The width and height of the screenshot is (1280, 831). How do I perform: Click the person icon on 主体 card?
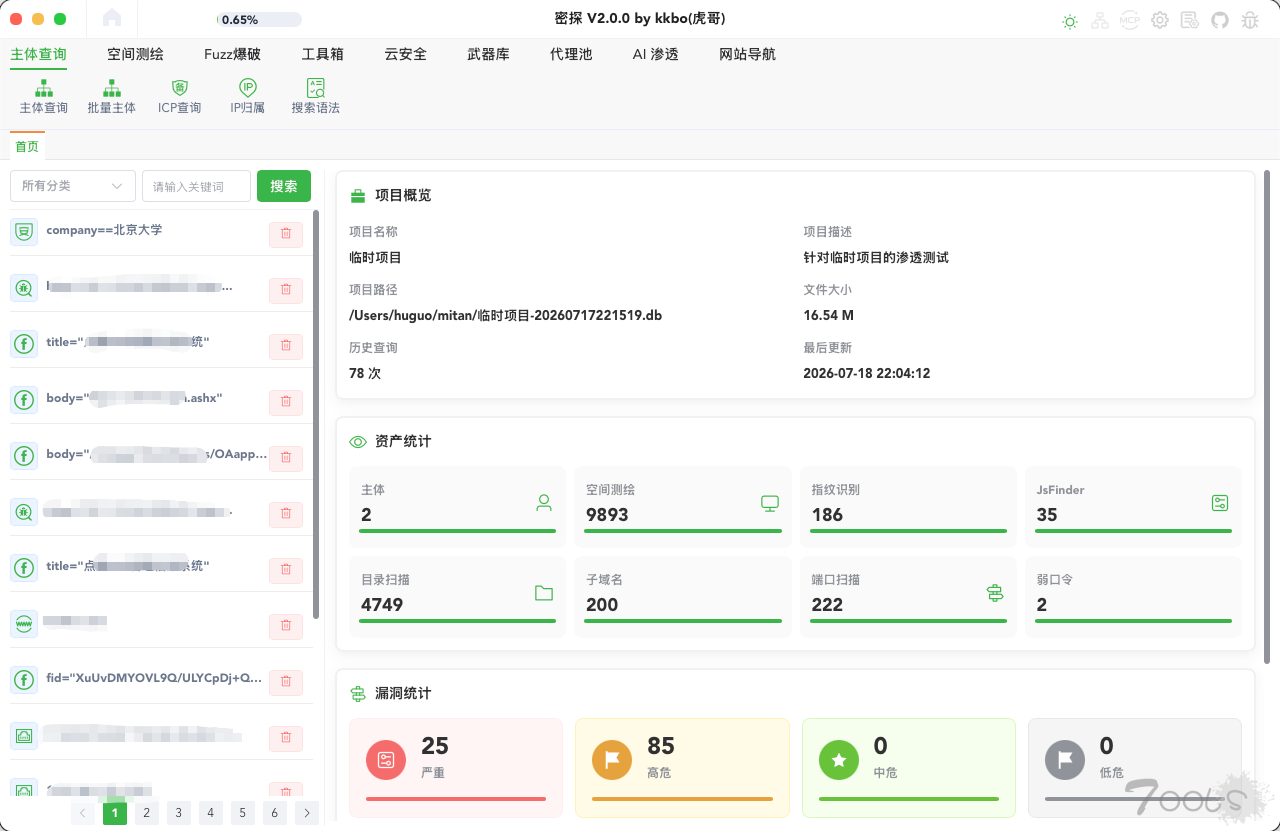pyautogui.click(x=544, y=503)
